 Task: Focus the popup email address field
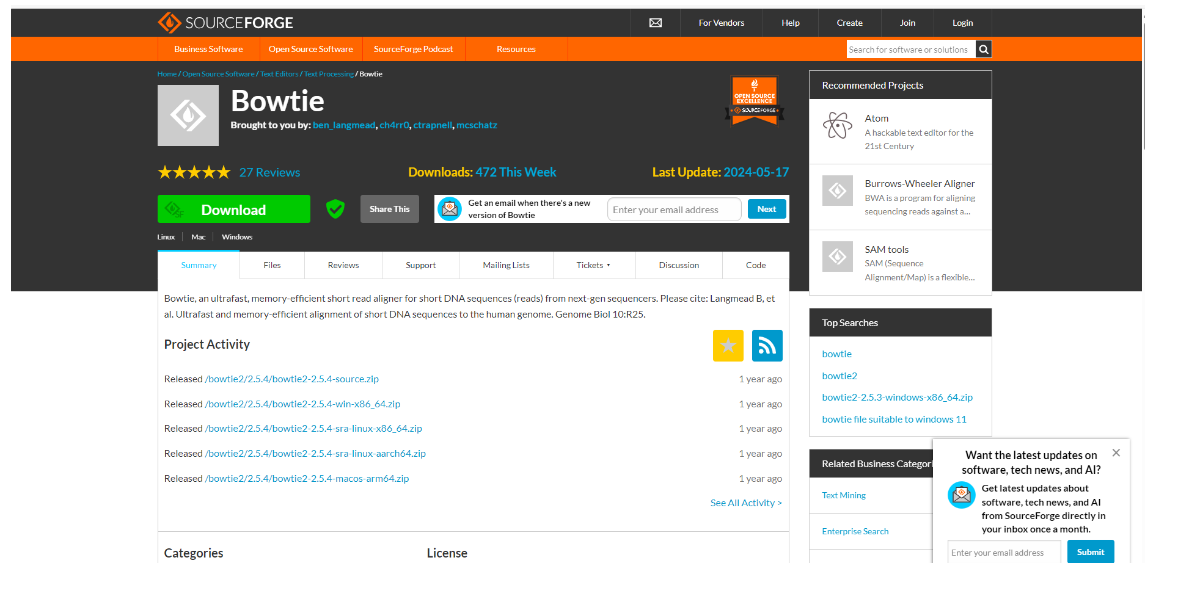(x=1004, y=553)
